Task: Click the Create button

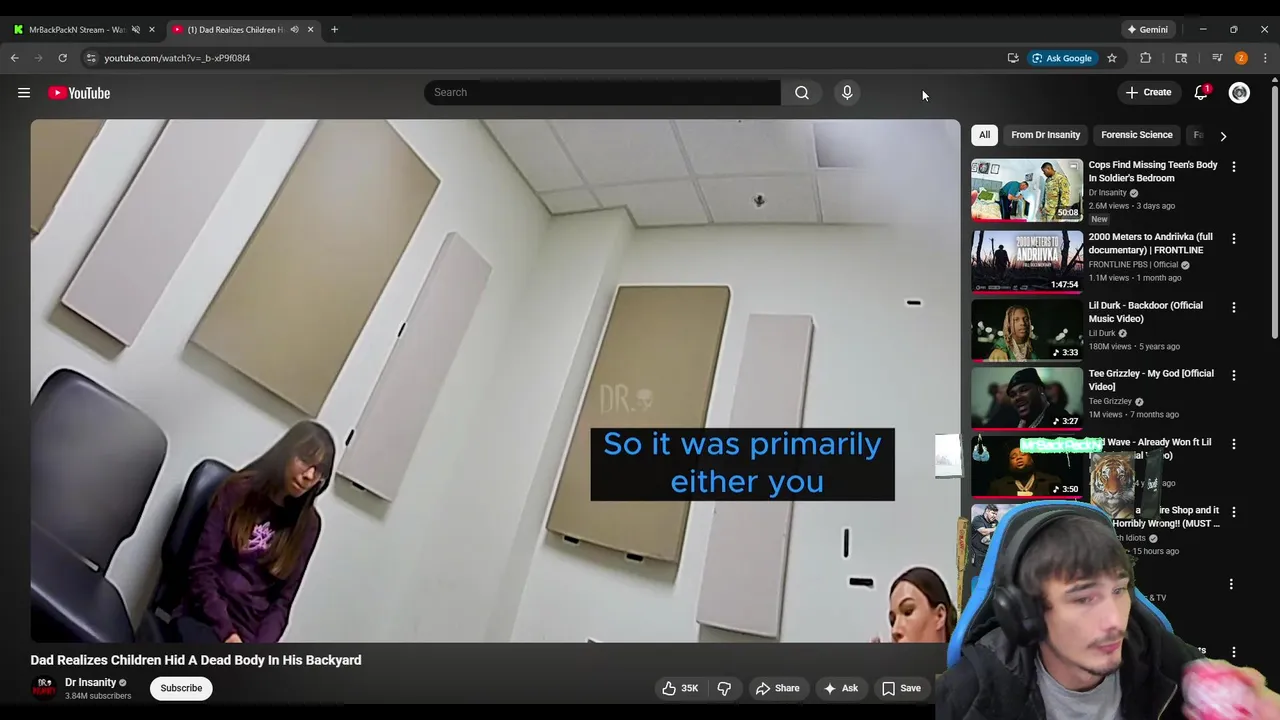Action: 1148,93
